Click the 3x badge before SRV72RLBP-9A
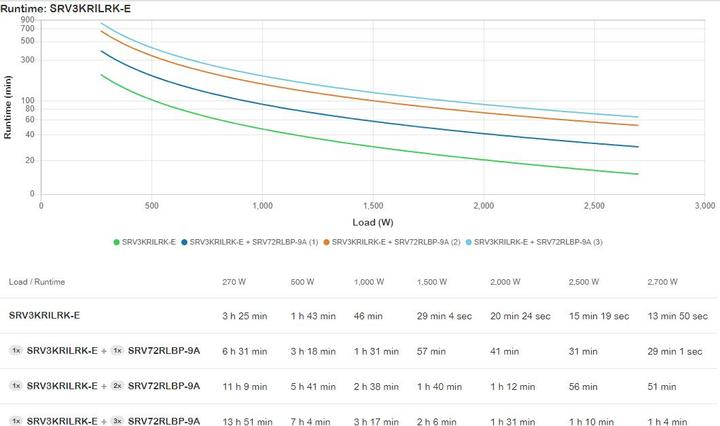720x426 pixels. pyautogui.click(x=115, y=420)
